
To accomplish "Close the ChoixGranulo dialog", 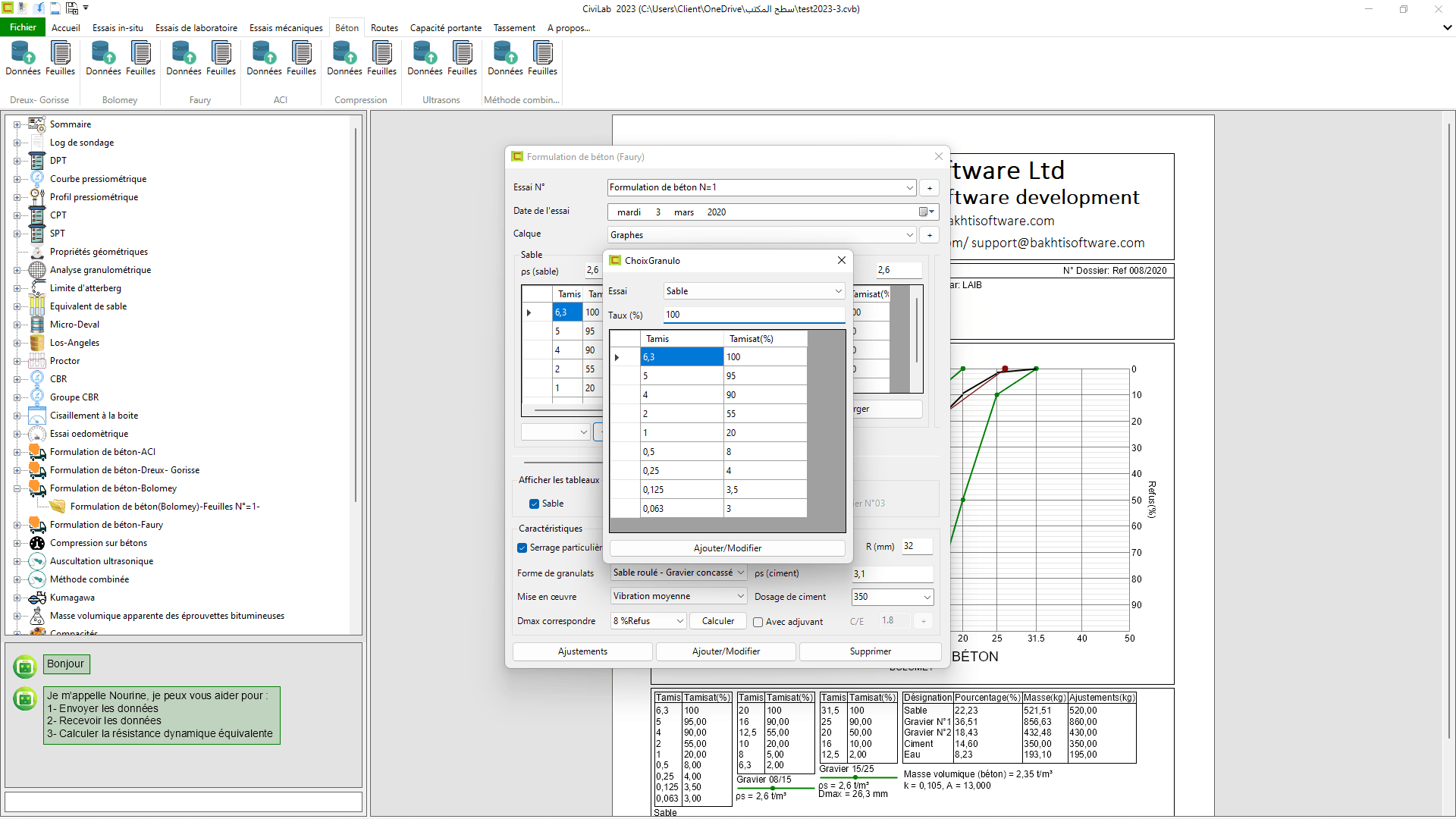I will pos(841,260).
